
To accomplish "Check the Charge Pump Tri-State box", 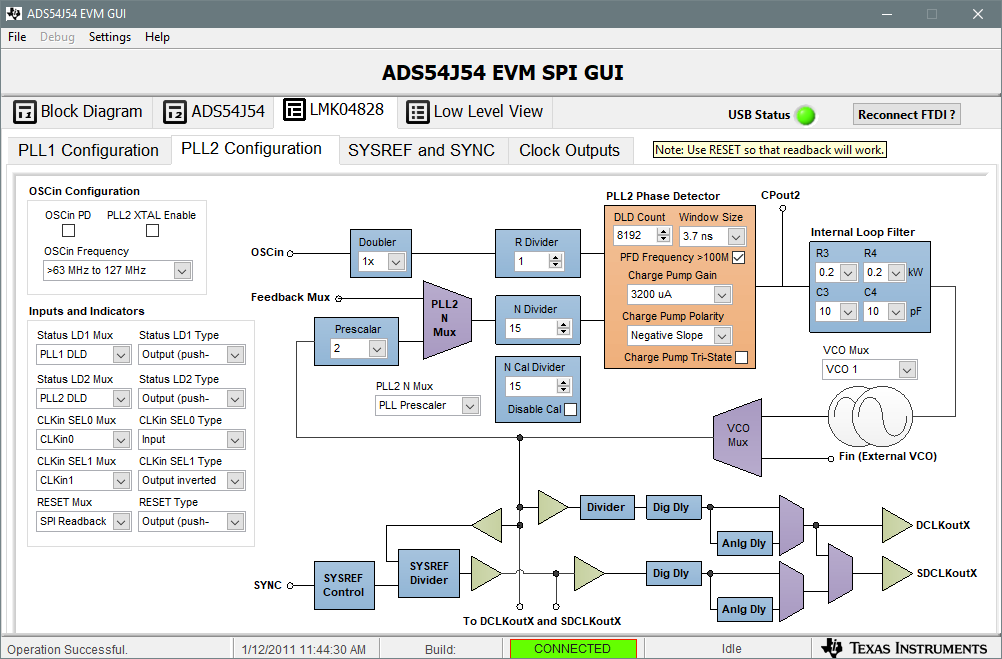I will pos(742,356).
